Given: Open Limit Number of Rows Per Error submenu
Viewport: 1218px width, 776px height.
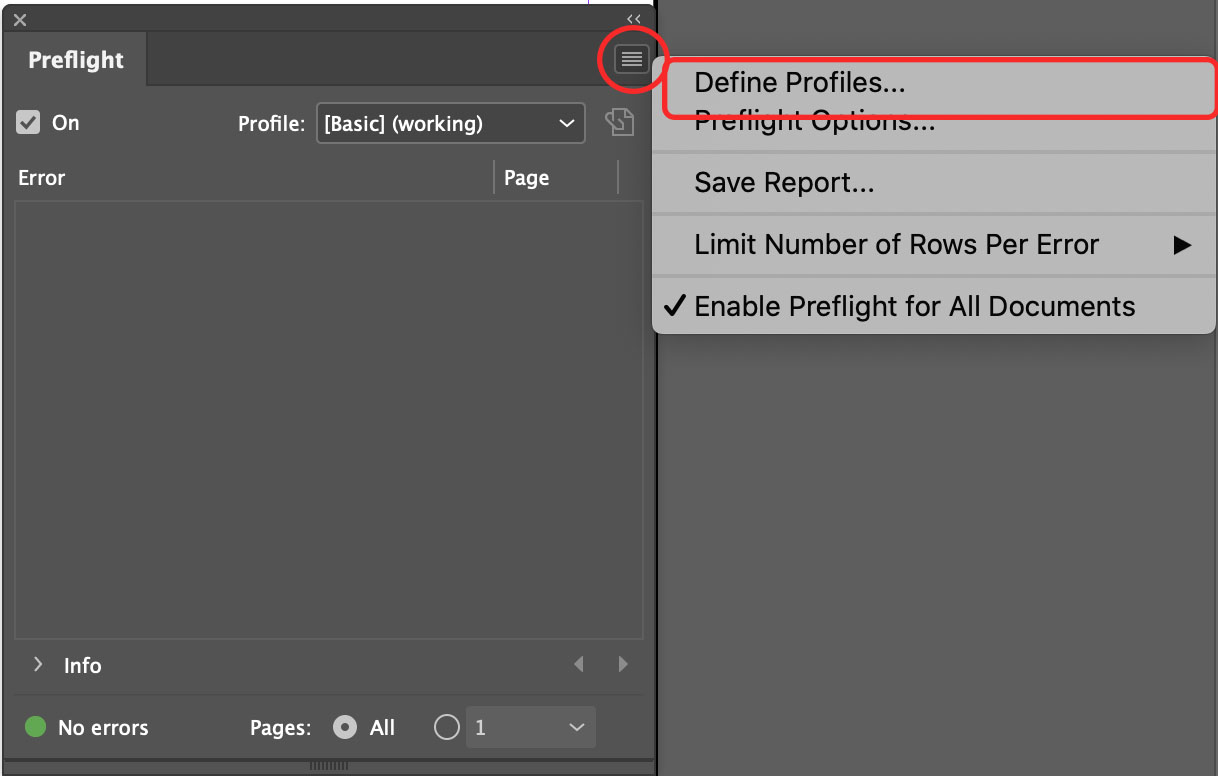Looking at the screenshot, I should [x=933, y=245].
